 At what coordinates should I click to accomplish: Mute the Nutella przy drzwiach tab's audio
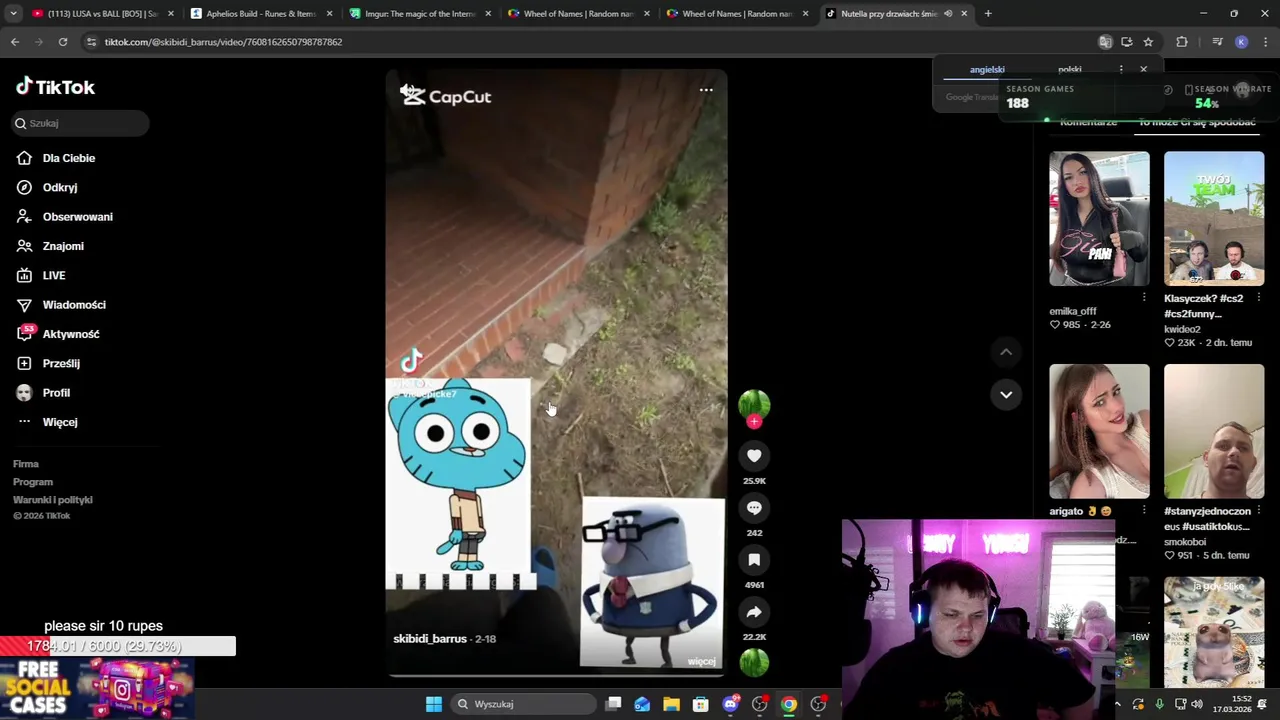point(948,14)
